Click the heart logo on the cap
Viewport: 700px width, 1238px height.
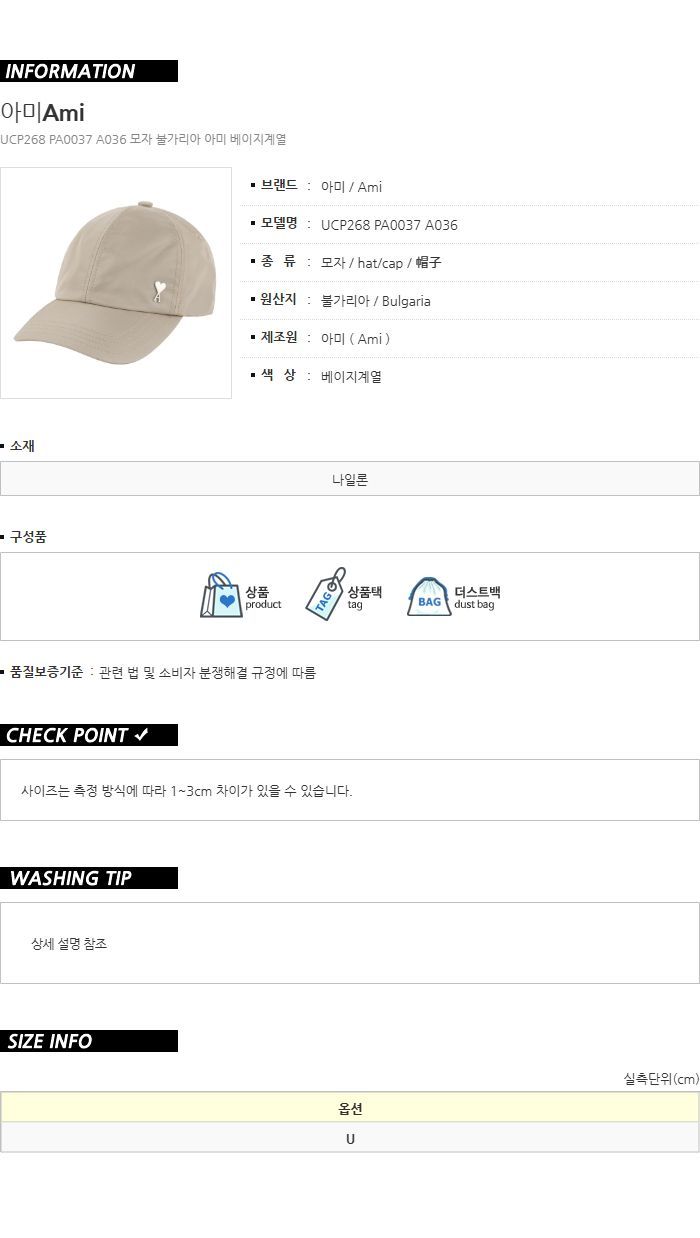(159, 291)
